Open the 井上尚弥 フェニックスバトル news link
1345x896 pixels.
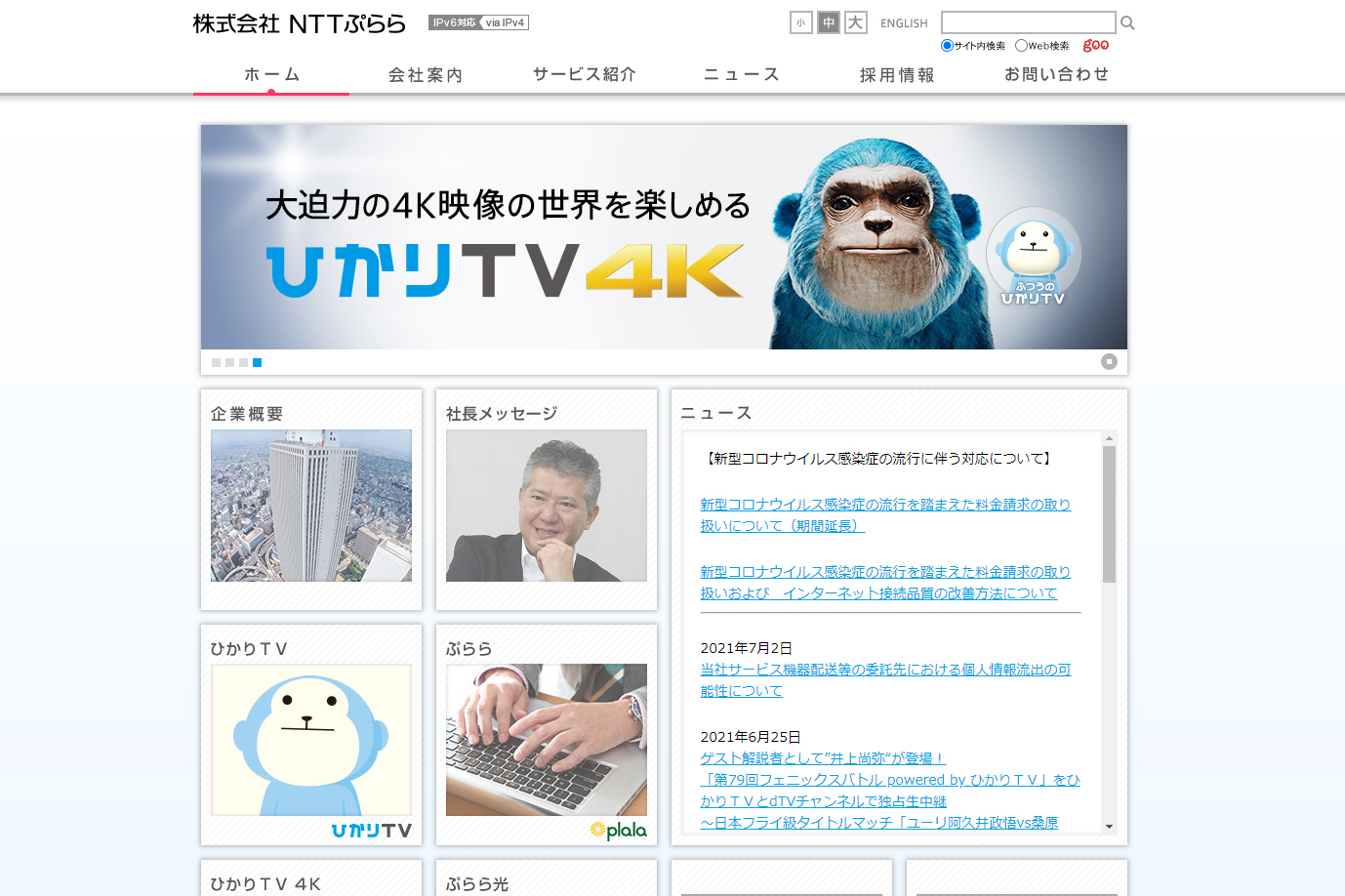tap(890, 791)
